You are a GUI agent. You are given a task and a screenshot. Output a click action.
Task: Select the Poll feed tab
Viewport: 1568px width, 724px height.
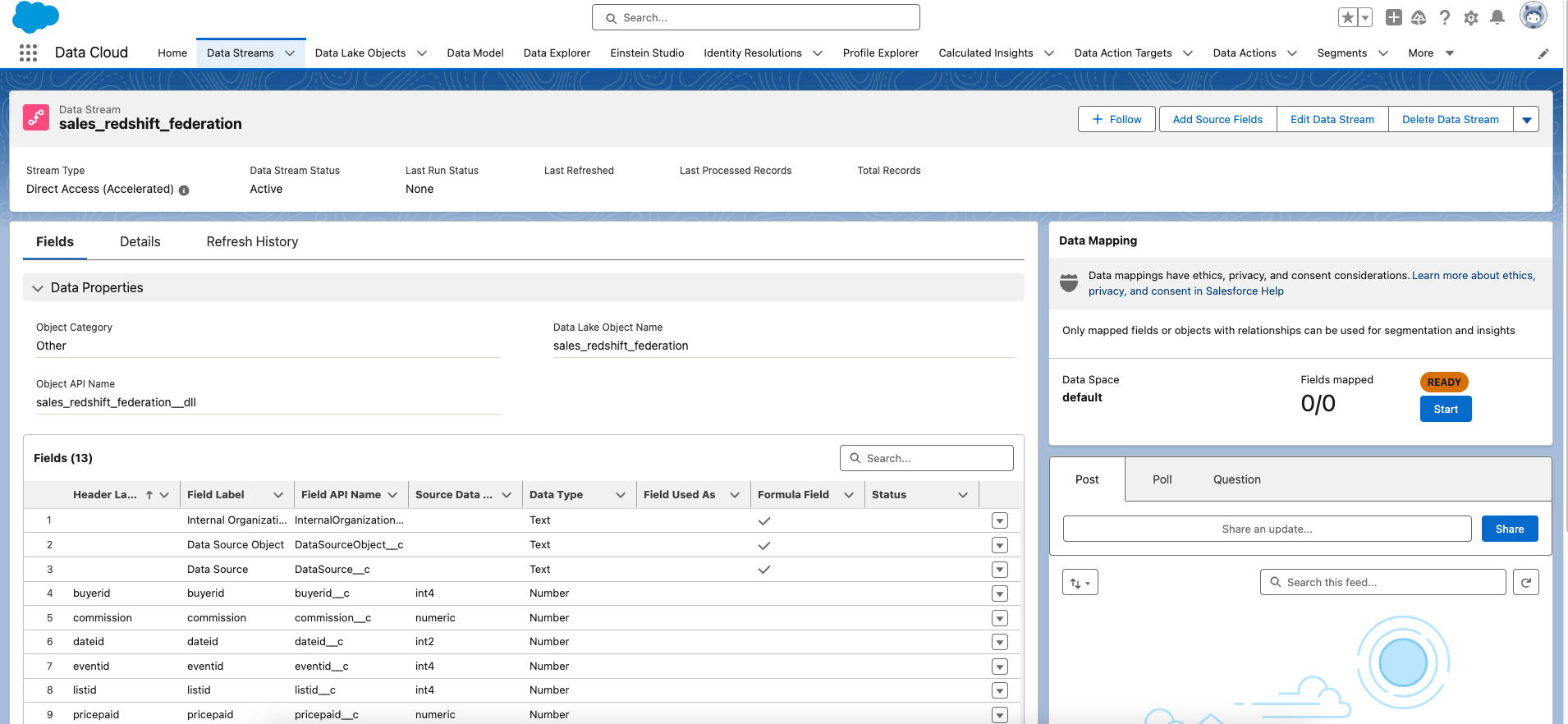[1162, 480]
